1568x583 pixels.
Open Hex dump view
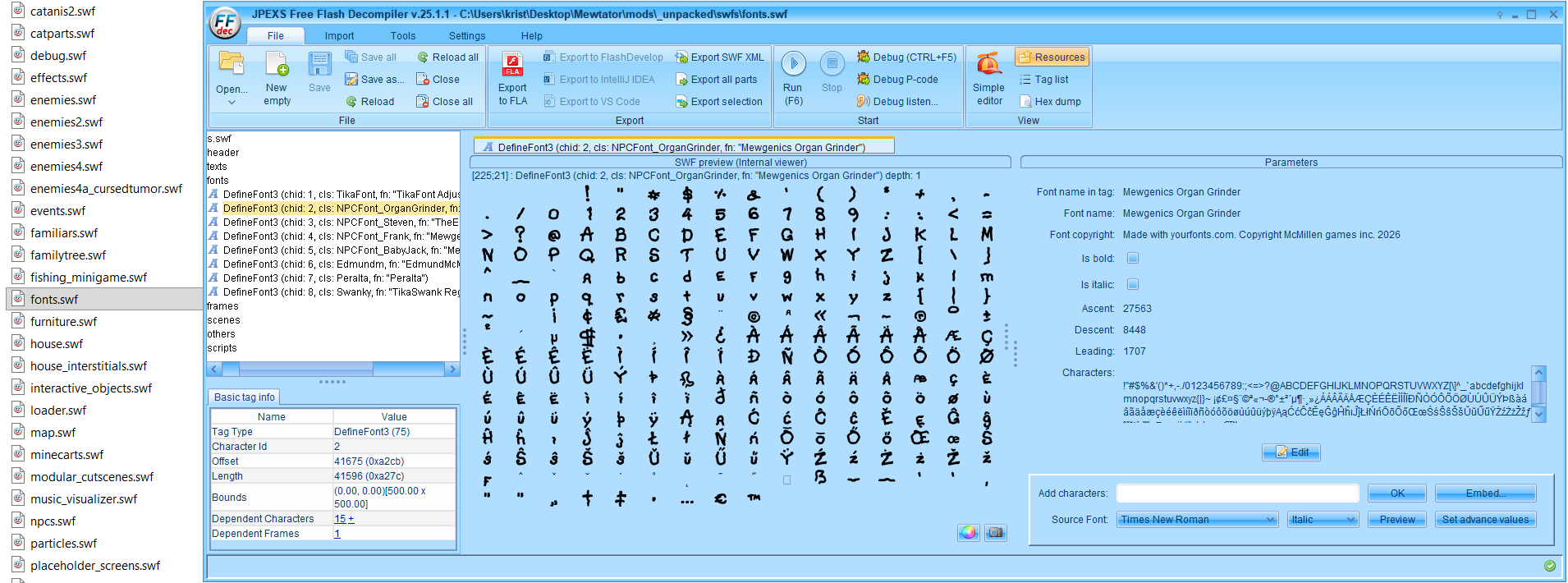pyautogui.click(x=1050, y=102)
